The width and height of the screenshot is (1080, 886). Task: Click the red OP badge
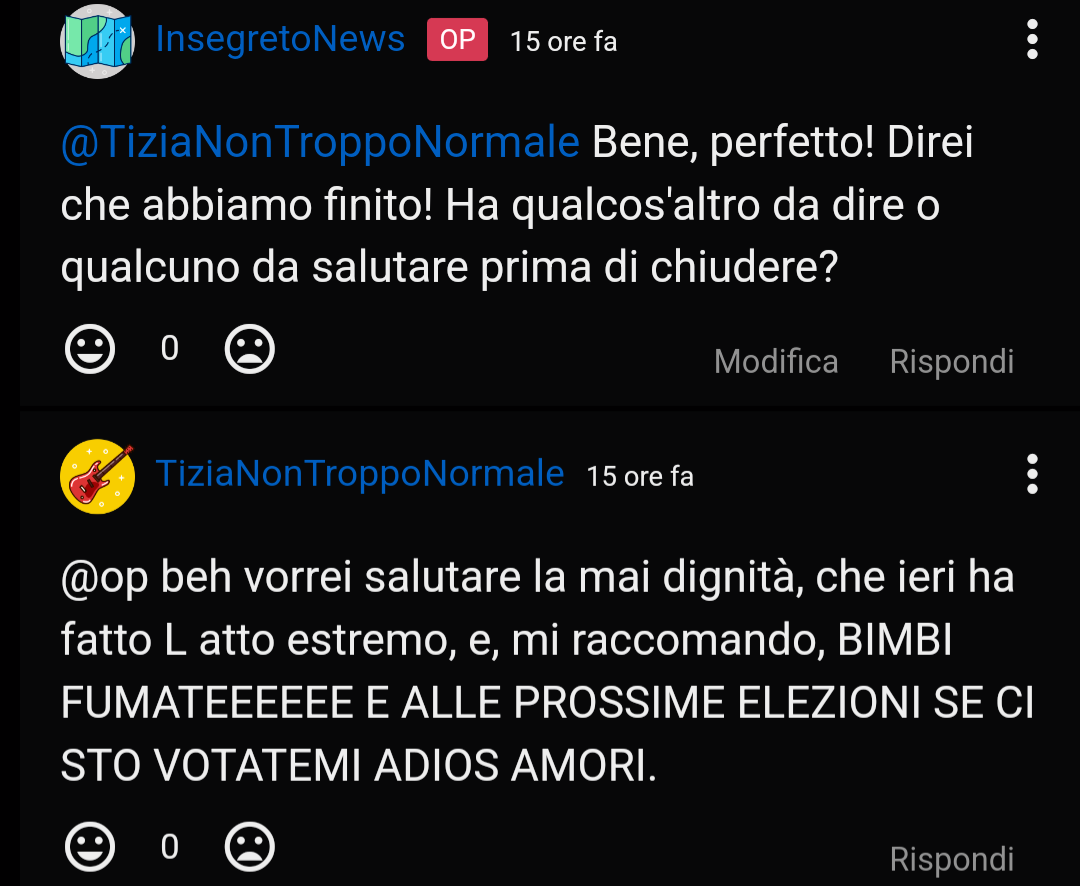457,40
